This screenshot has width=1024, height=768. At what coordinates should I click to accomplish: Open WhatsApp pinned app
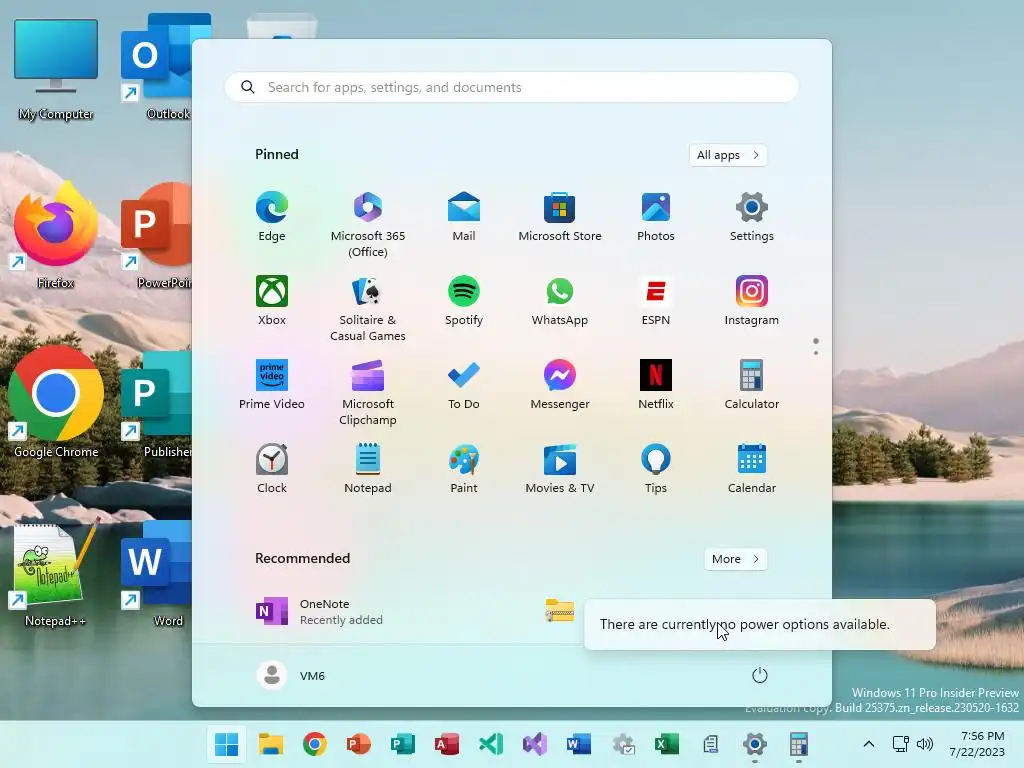560,301
